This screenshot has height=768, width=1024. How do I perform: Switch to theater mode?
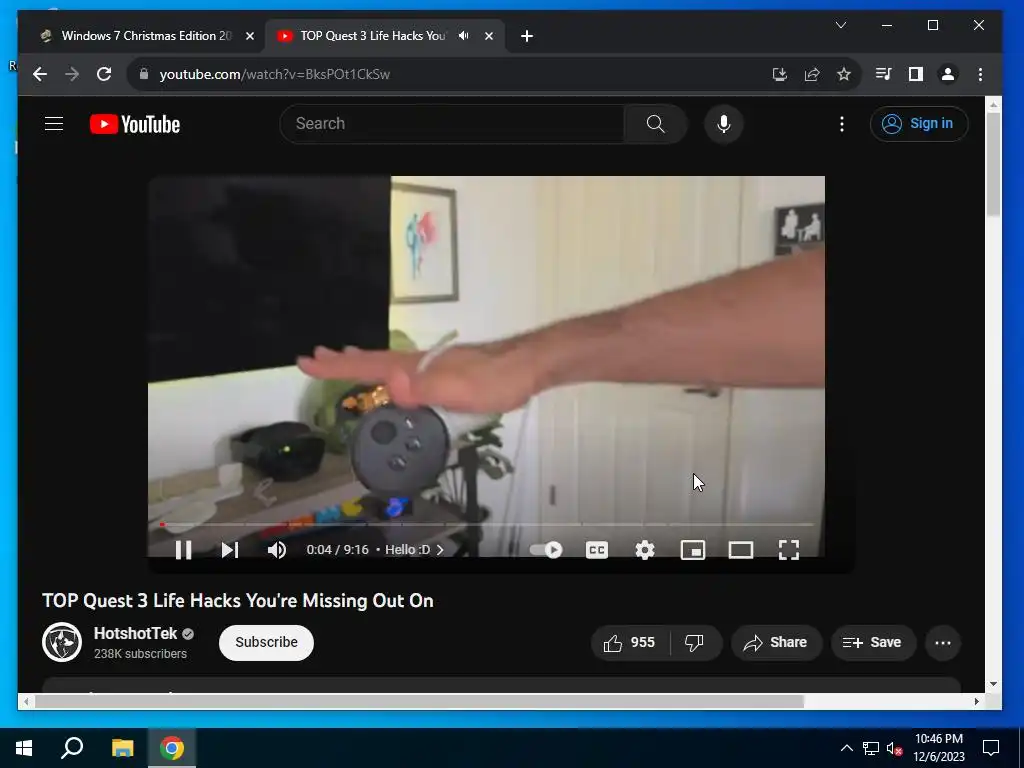tap(741, 550)
